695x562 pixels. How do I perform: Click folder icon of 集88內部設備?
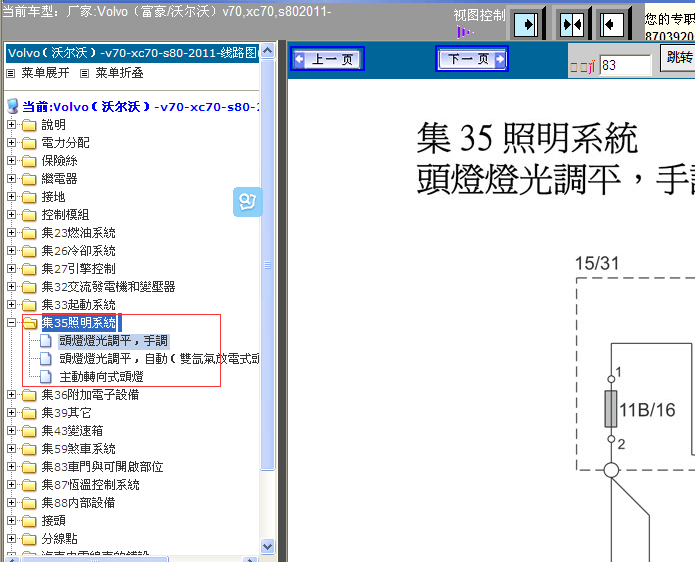(x=29, y=503)
